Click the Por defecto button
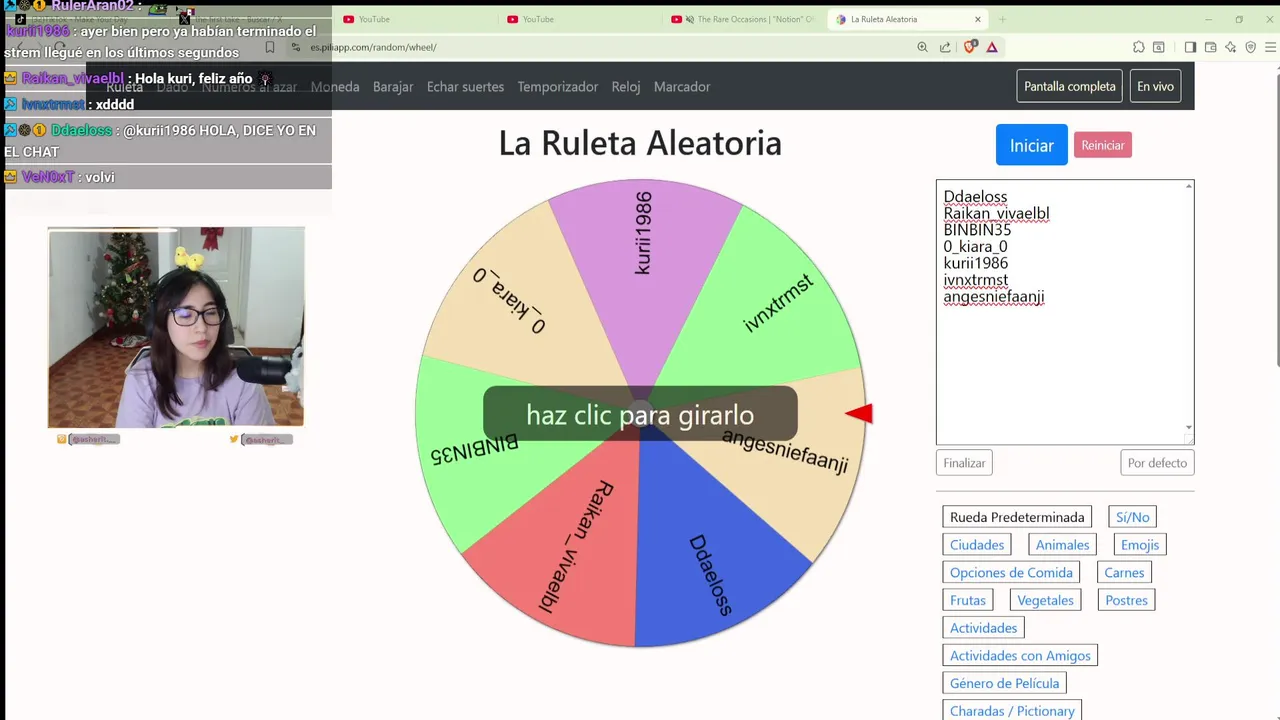 (x=1157, y=463)
